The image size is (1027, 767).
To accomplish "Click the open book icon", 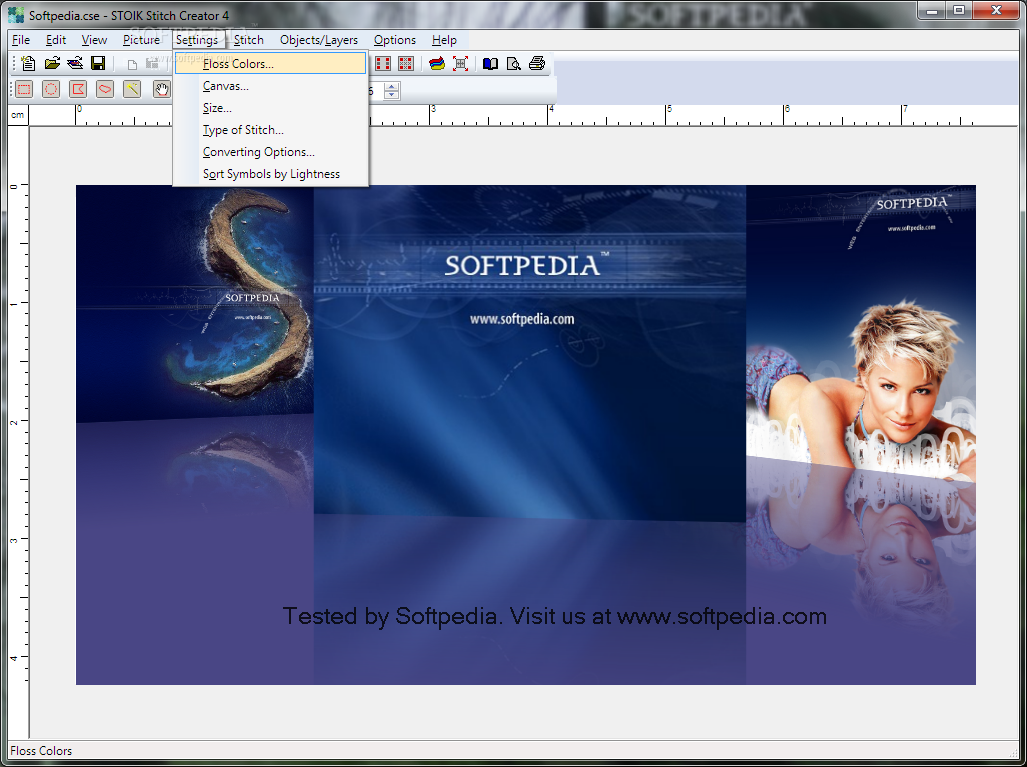I will [x=490, y=64].
